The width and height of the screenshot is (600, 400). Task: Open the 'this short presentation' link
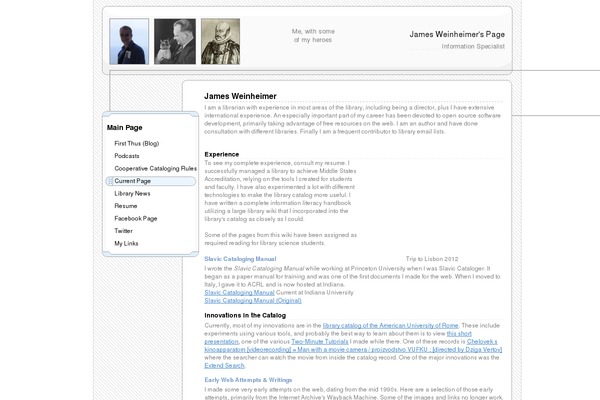(459, 333)
